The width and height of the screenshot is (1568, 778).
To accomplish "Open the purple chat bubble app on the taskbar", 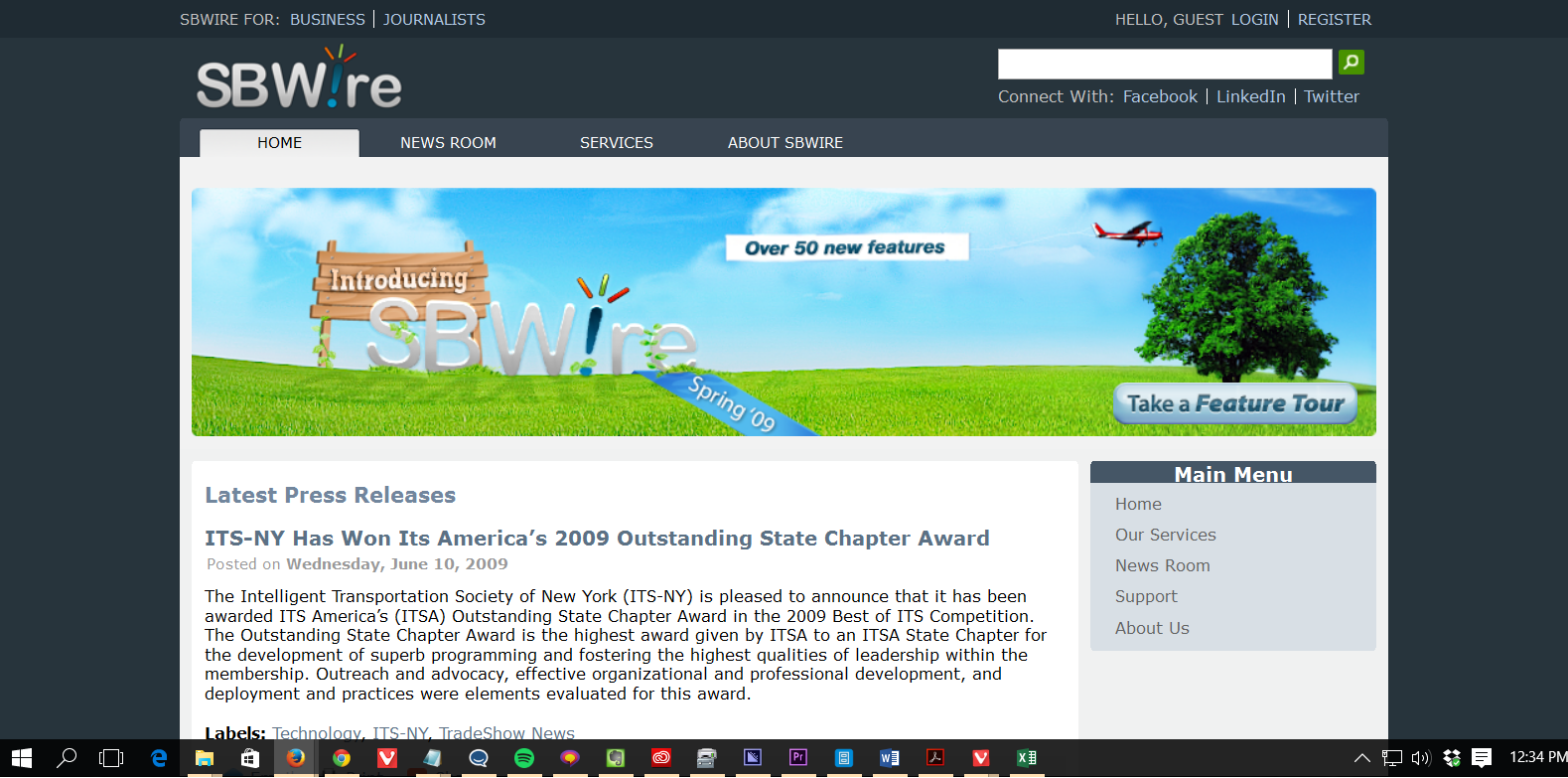I will click(x=570, y=758).
